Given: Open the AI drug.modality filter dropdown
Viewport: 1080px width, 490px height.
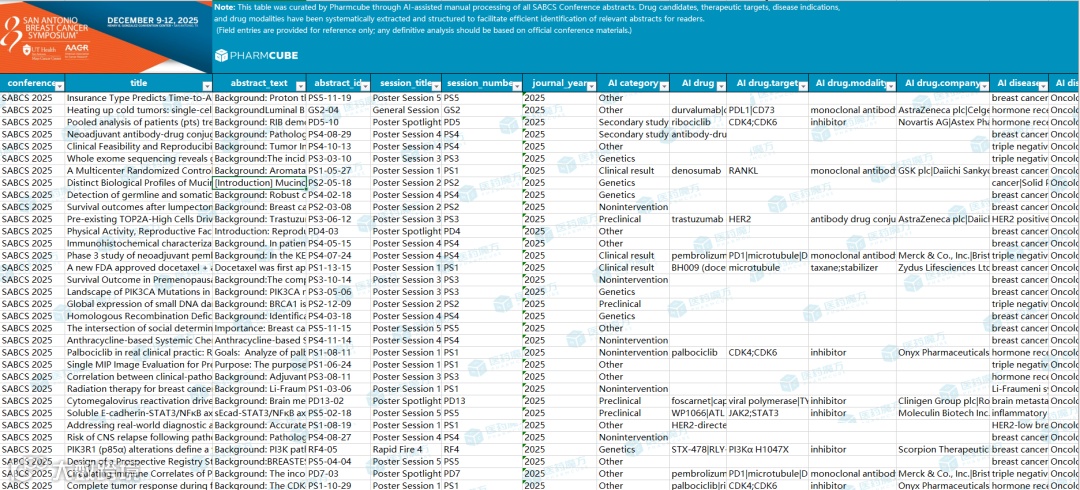Looking at the screenshot, I should point(891,86).
